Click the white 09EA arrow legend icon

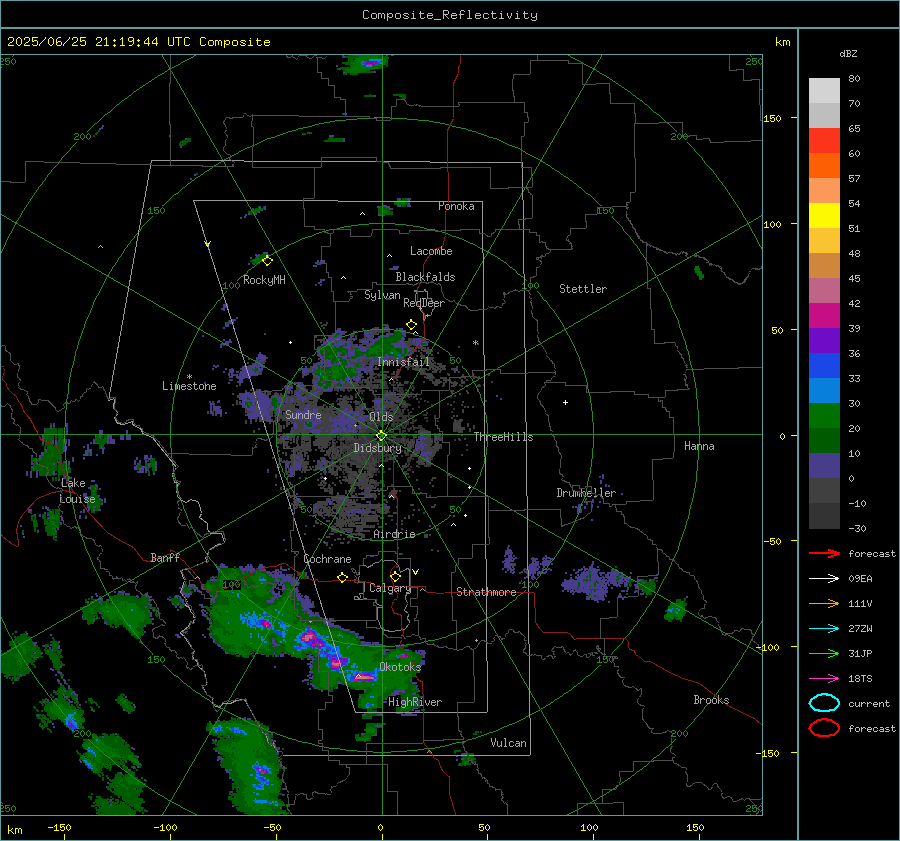pyautogui.click(x=824, y=579)
